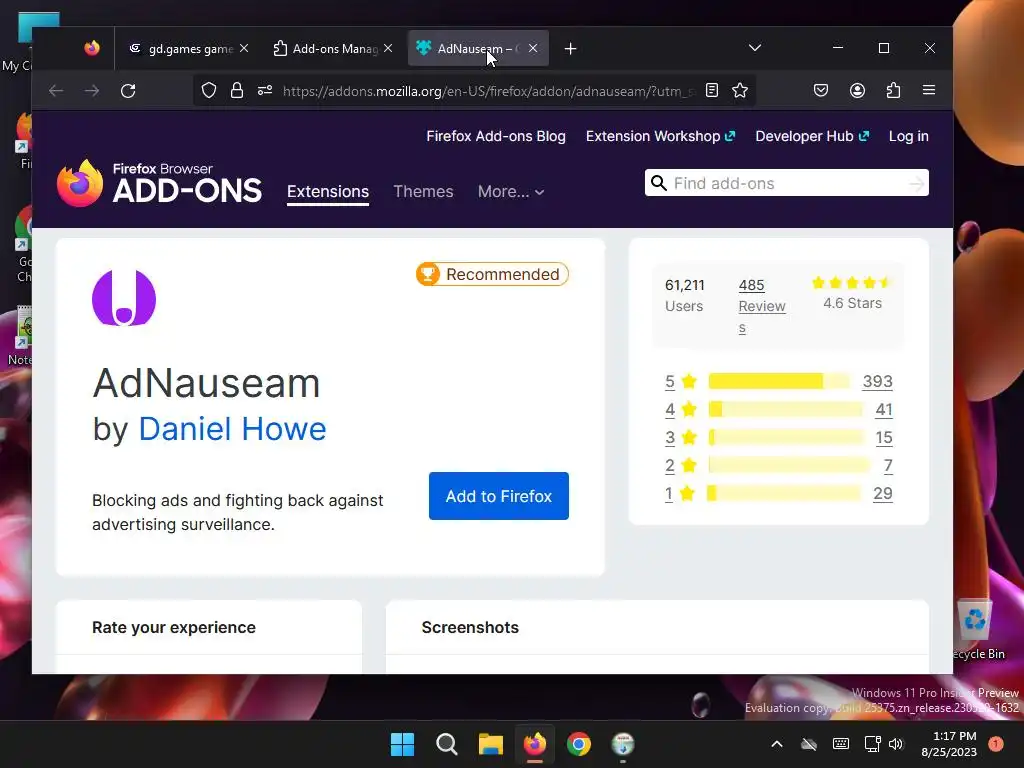Screen dimensions: 1024x768
Task: Filter reviews by 4 stars count 41
Action: coord(884,409)
